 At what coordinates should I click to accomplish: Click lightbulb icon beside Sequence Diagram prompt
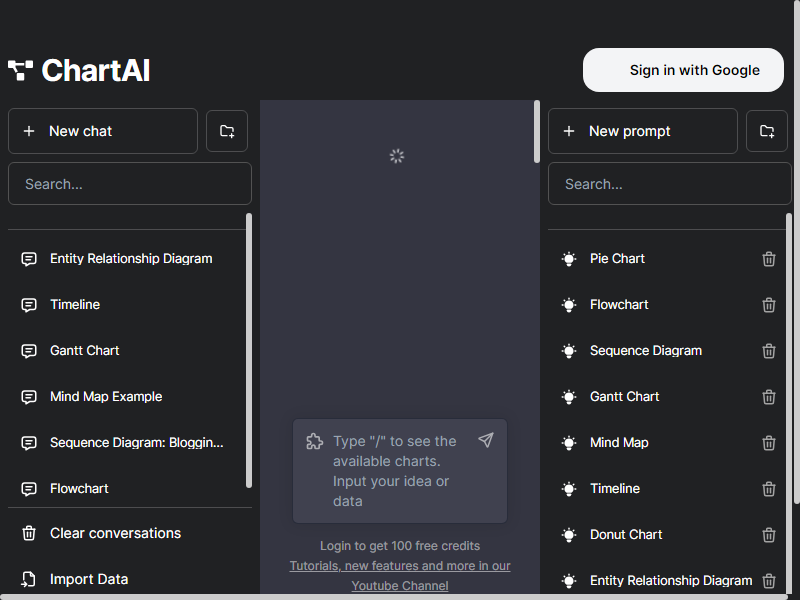pos(569,351)
